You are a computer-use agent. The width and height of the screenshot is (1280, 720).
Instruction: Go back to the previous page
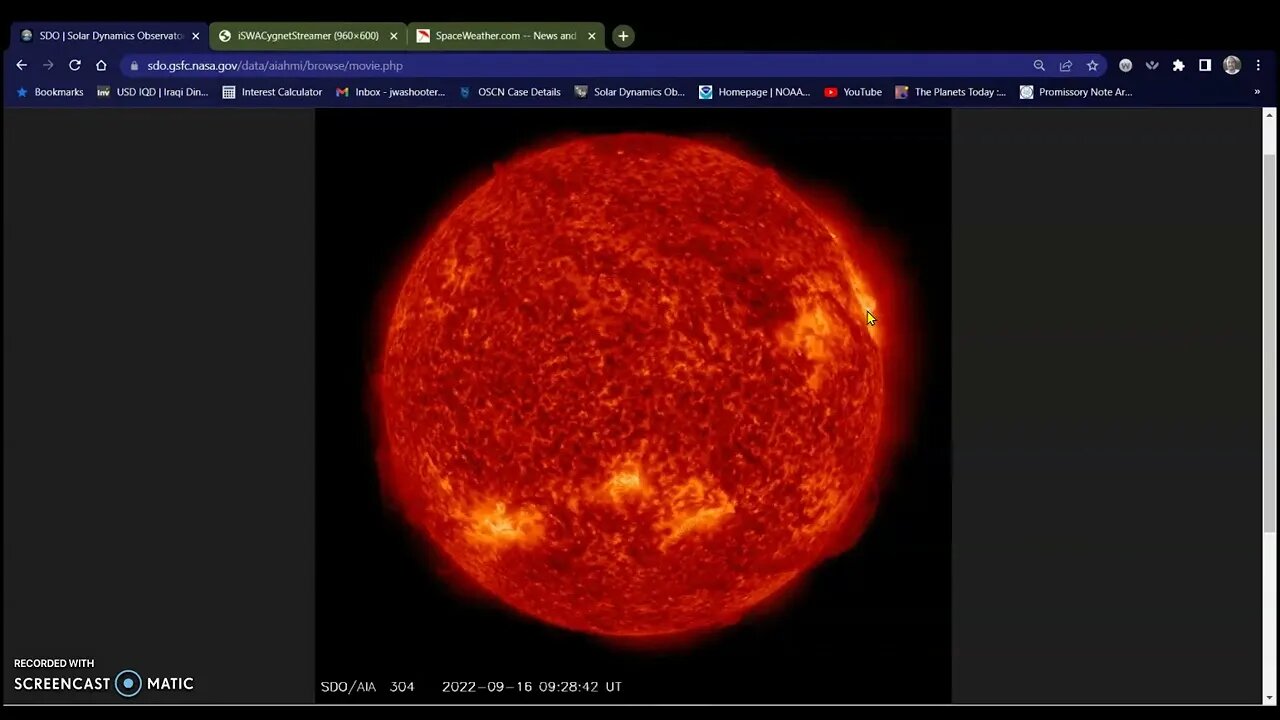tap(22, 65)
